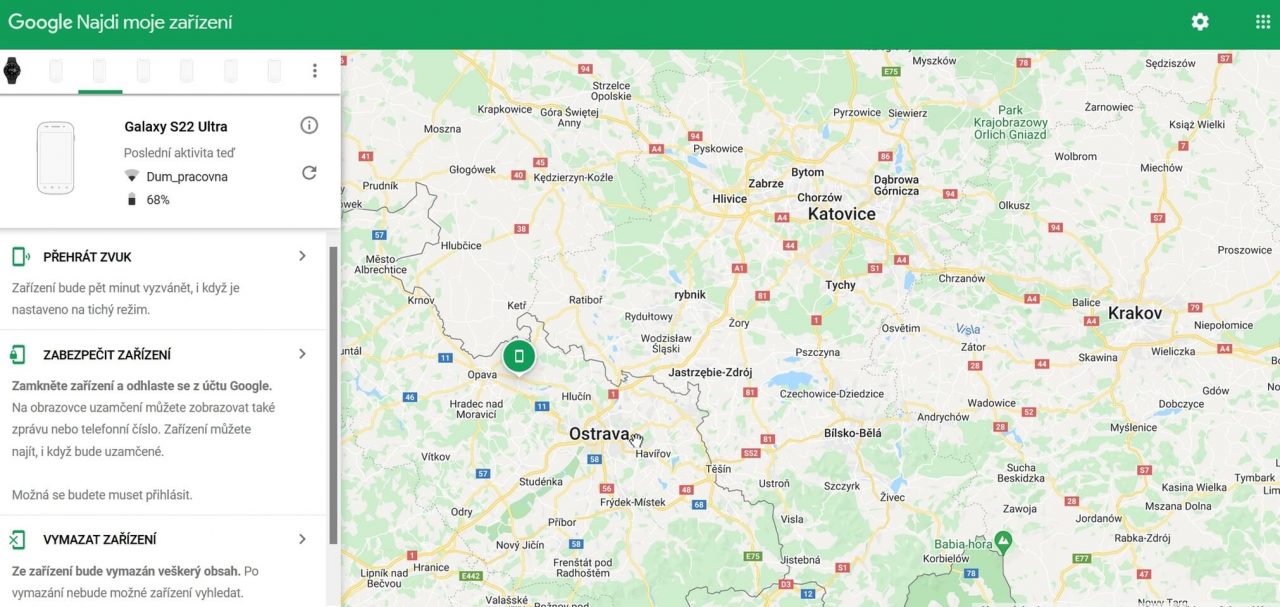Viewport: 1280px width, 607px height.
Task: Click the VYMAZAT ZAŘÍZENÍ erase icon
Action: (x=17, y=540)
